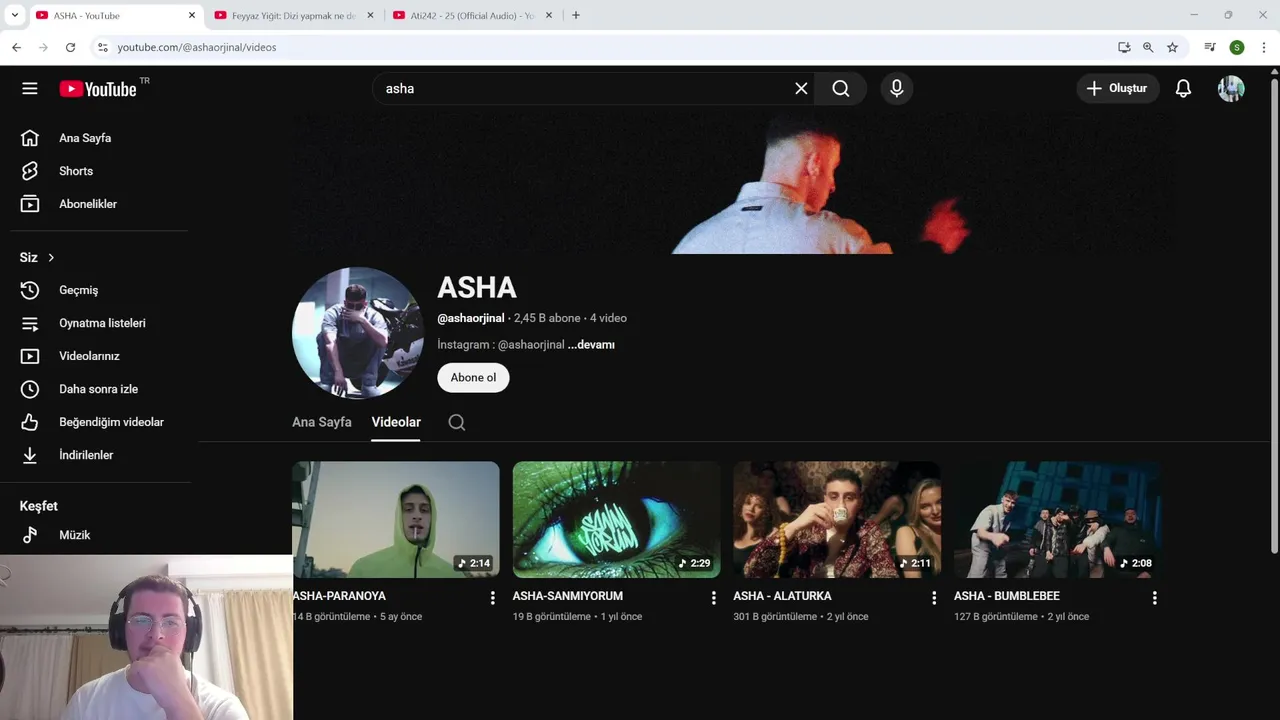Click the magnifier search button

[x=841, y=89]
